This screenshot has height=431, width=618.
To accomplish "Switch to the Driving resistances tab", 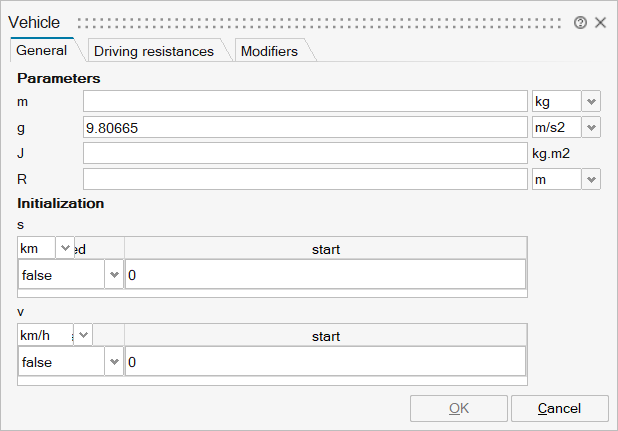I will click(x=153, y=51).
